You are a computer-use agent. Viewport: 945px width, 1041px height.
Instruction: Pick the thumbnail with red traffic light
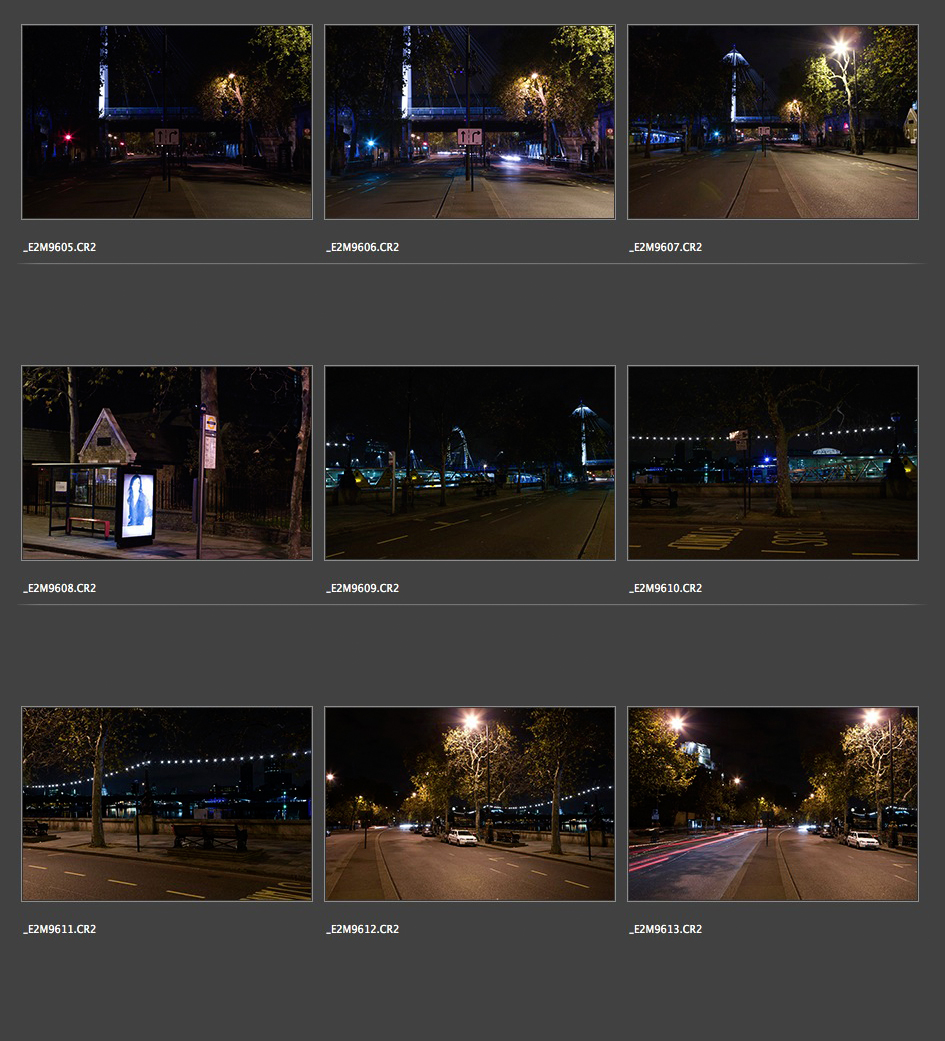167,122
